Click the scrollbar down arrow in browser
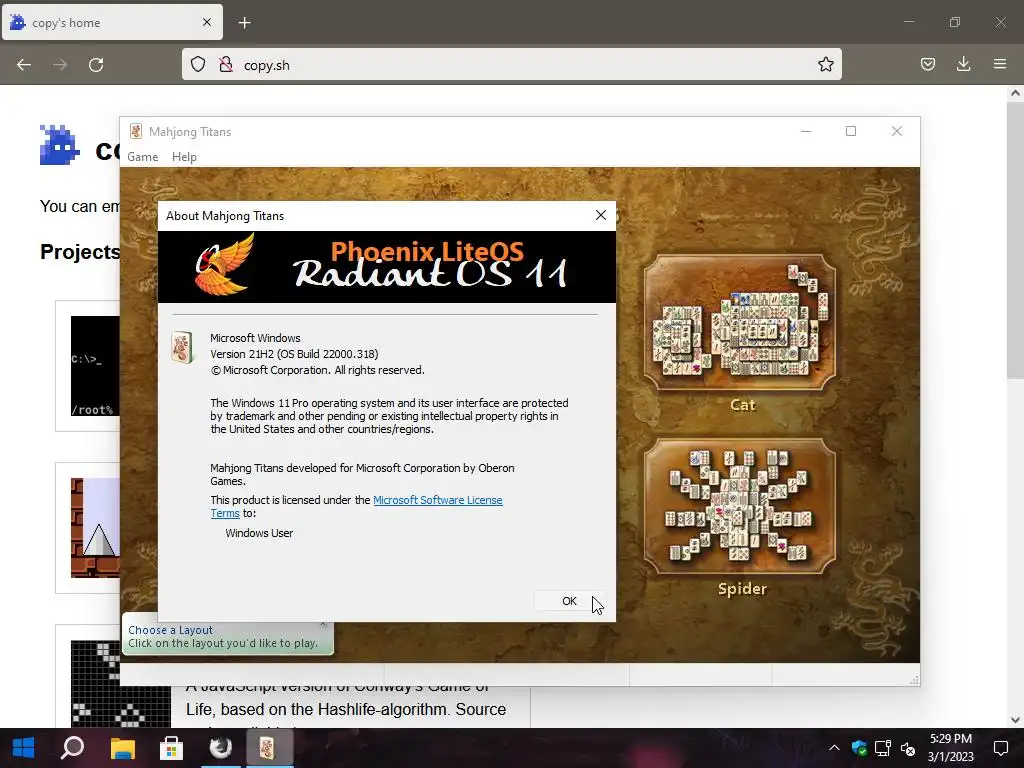Viewport: 1024px width, 768px height. pos(1015,720)
